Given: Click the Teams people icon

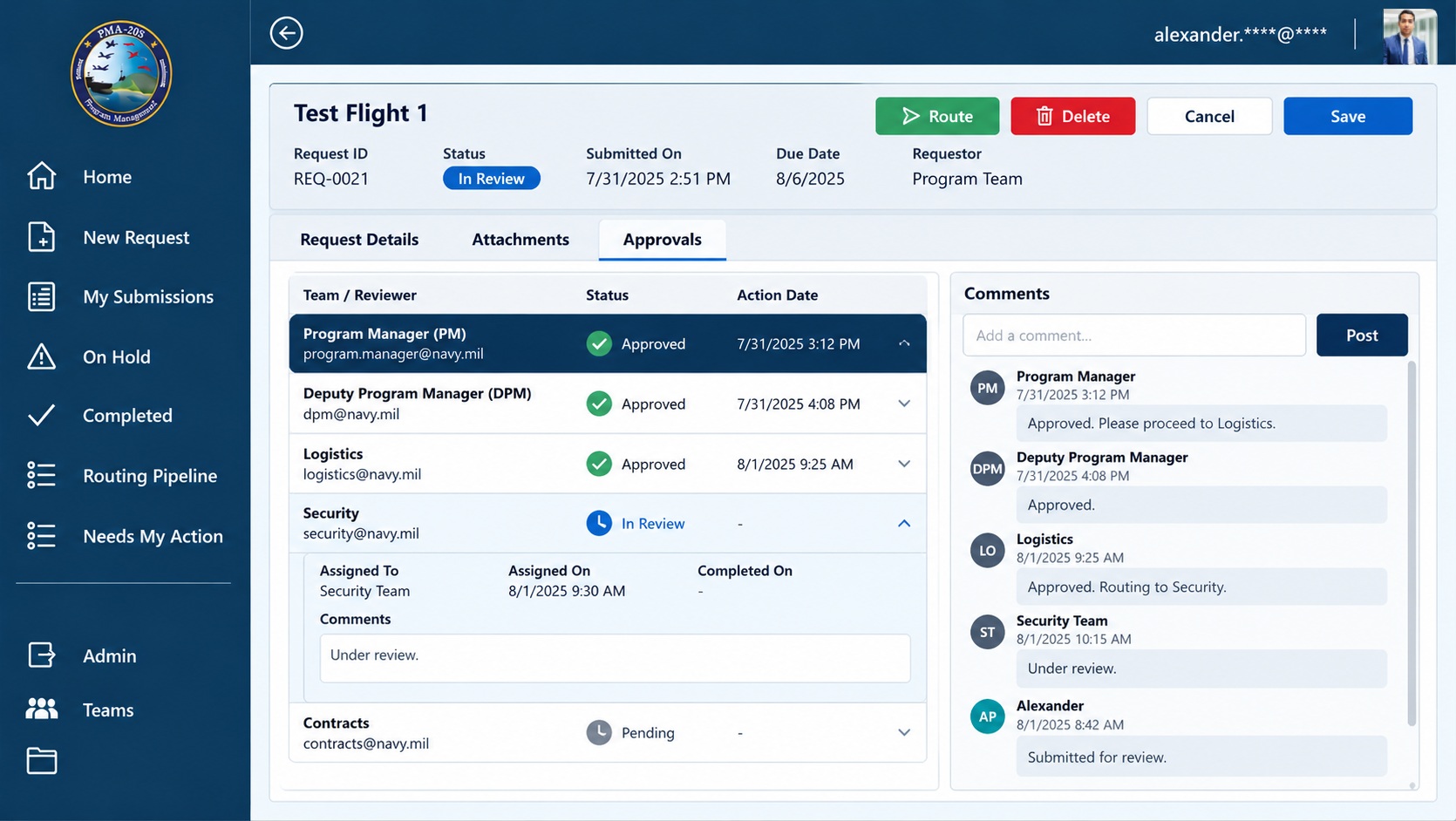Looking at the screenshot, I should [x=41, y=709].
